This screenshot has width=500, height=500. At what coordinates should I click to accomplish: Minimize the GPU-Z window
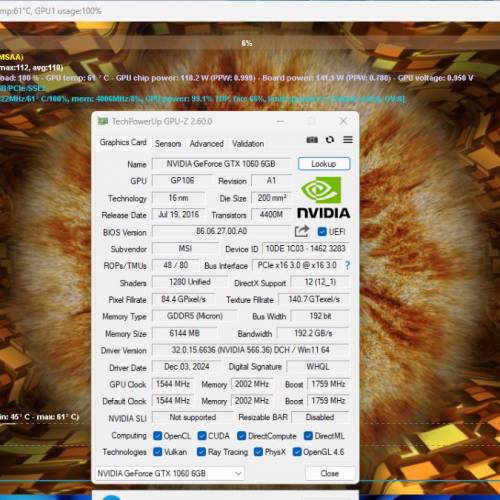click(280, 121)
